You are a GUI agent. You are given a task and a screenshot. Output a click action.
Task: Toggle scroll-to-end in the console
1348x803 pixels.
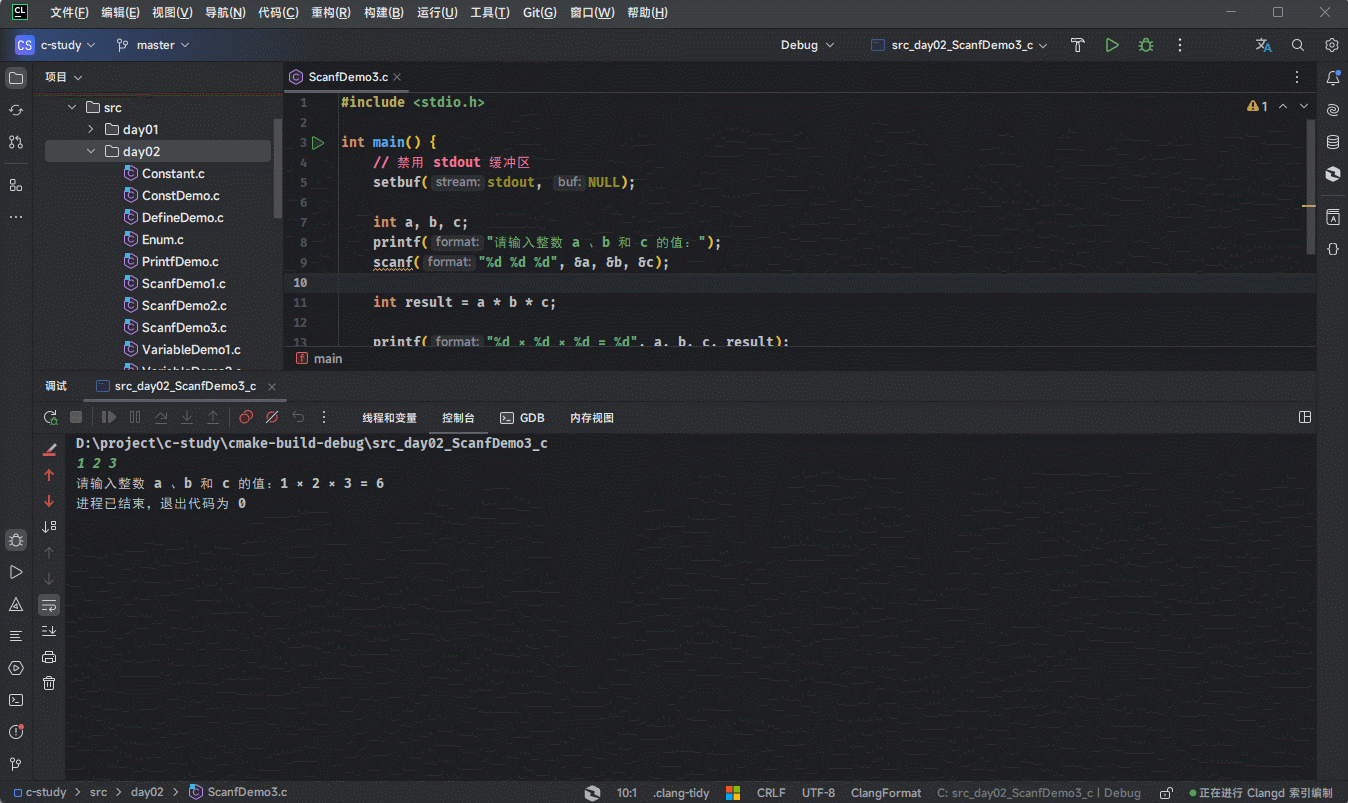coord(49,630)
